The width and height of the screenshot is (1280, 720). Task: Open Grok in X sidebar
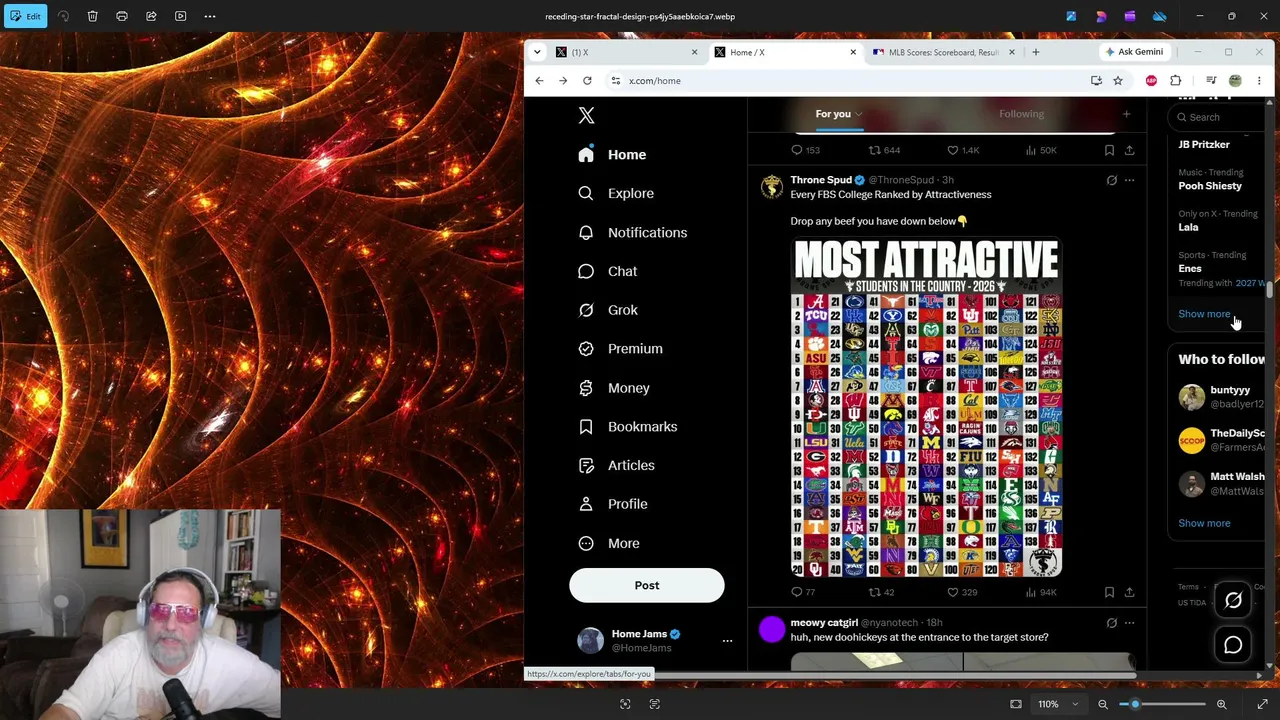608,310
